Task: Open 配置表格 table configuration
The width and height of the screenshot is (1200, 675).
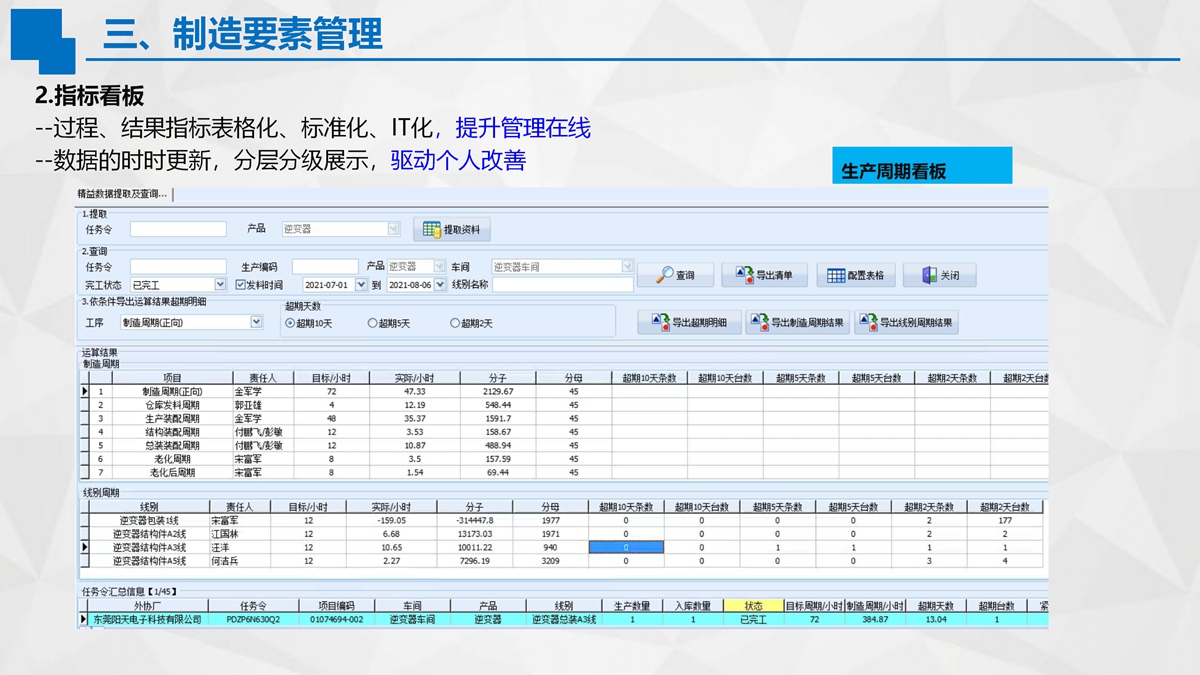Action: pyautogui.click(x=855, y=275)
